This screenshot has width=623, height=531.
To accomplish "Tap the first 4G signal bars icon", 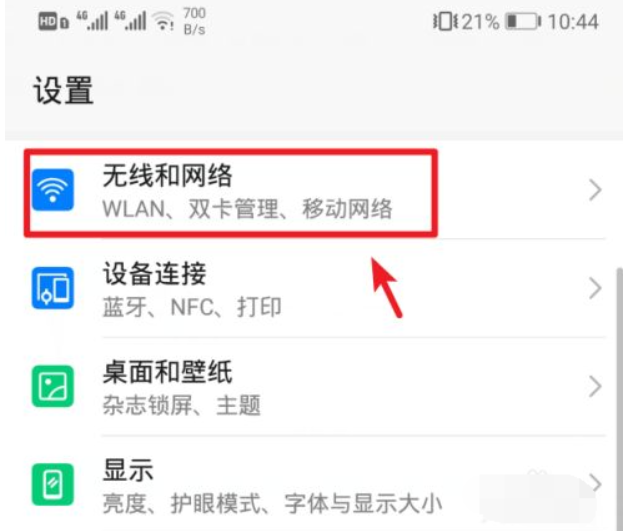I will [92, 21].
